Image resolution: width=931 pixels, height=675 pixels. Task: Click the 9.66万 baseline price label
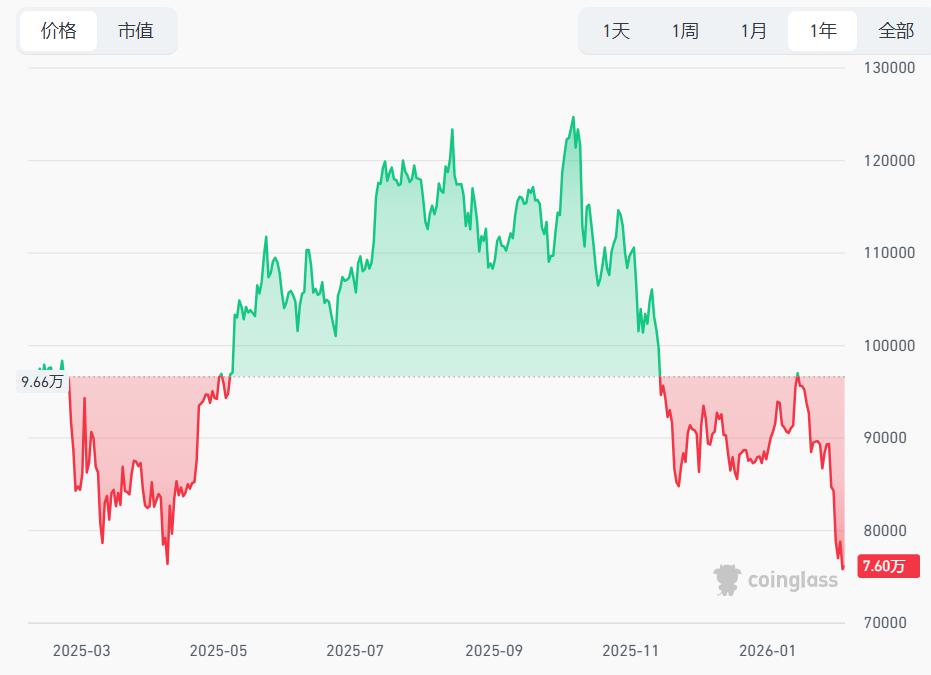42,381
